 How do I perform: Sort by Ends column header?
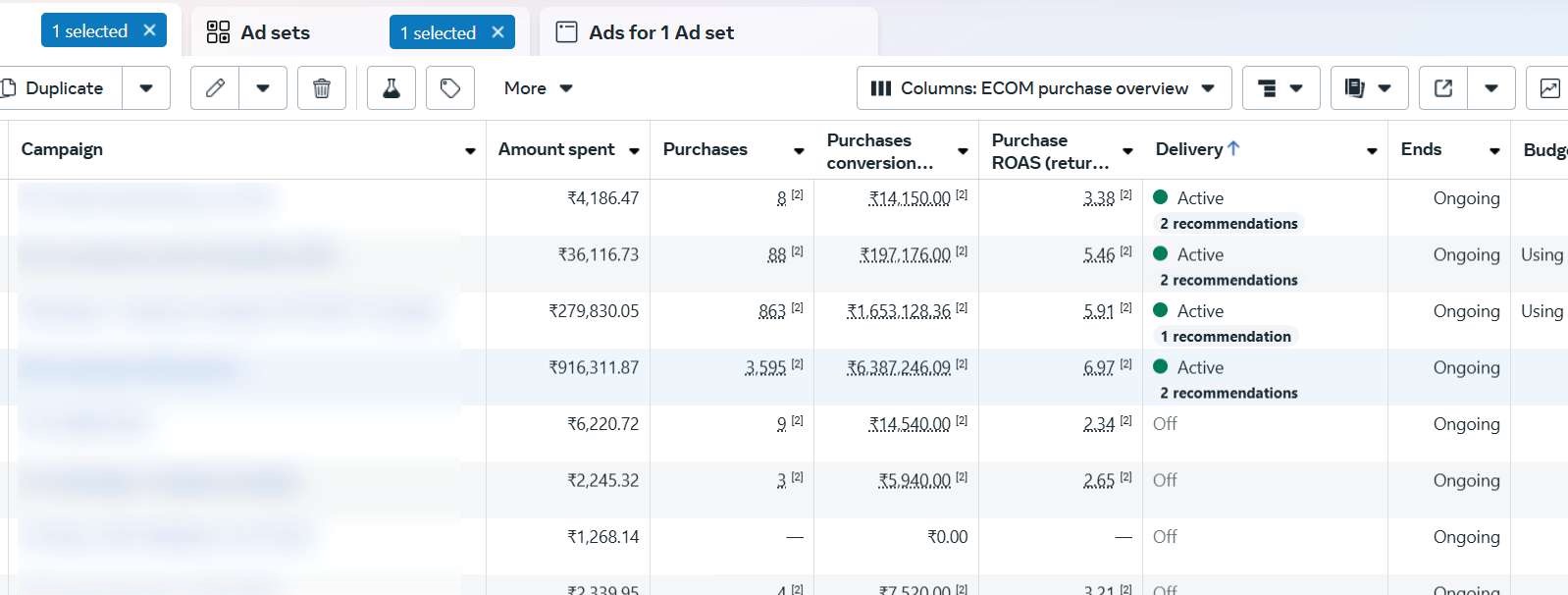pyautogui.click(x=1421, y=149)
